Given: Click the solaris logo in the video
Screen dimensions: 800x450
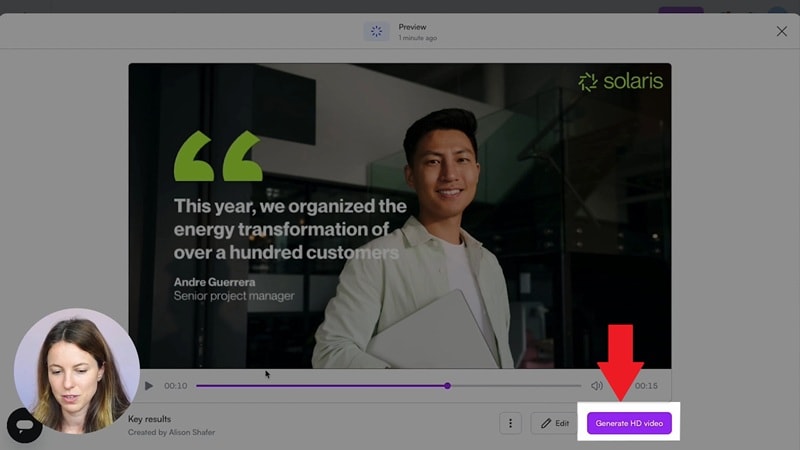Looking at the screenshot, I should pos(621,81).
